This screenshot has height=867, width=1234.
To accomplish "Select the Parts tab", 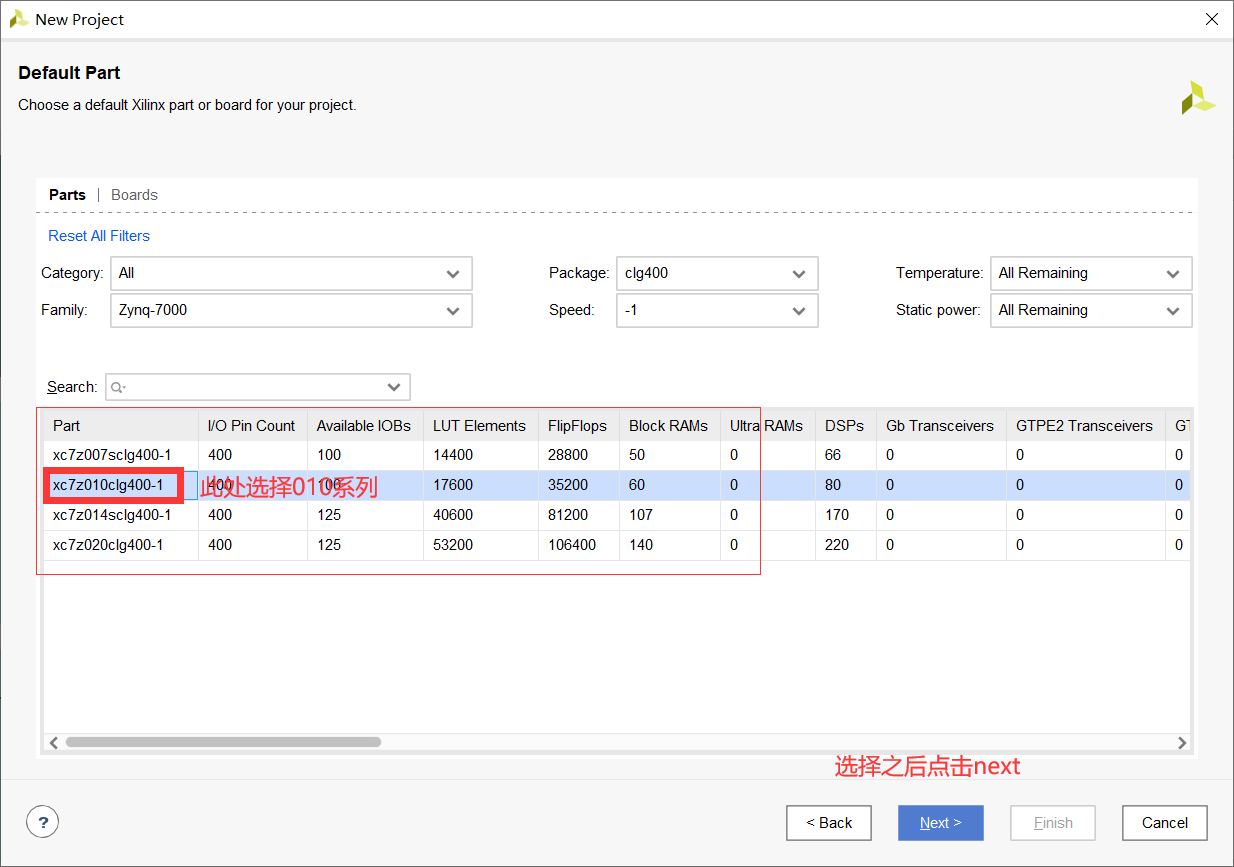I will point(67,195).
